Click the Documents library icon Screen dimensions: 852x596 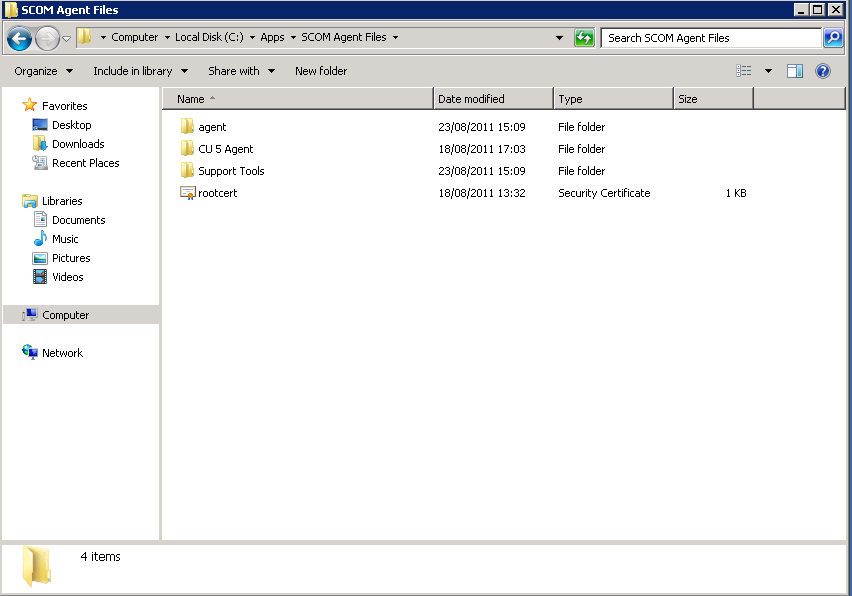point(40,219)
